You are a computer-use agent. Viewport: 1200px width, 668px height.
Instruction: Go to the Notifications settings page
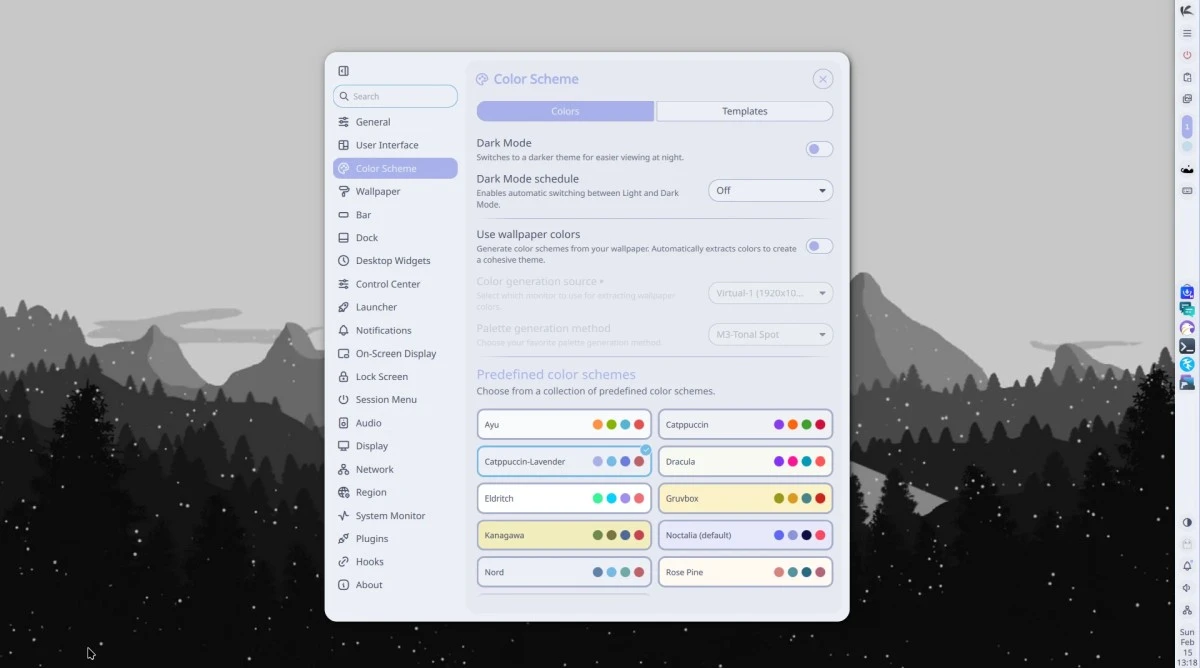pyautogui.click(x=383, y=330)
